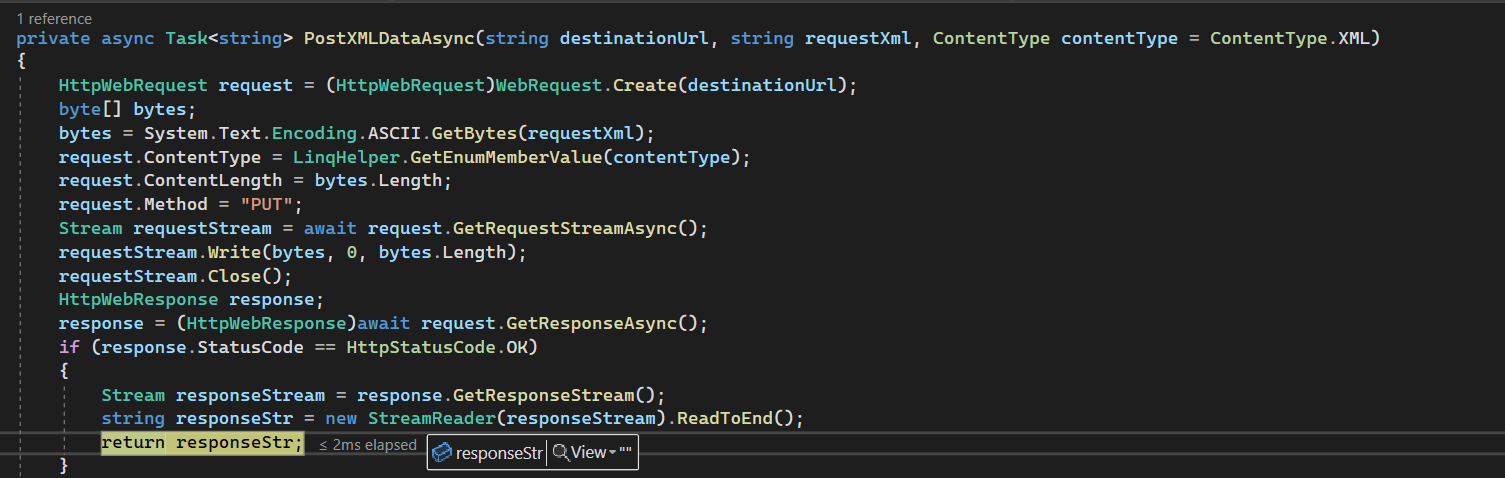The height and width of the screenshot is (478, 1505).
Task: Open the "1 reference" CodeLens link
Action: (x=54, y=18)
